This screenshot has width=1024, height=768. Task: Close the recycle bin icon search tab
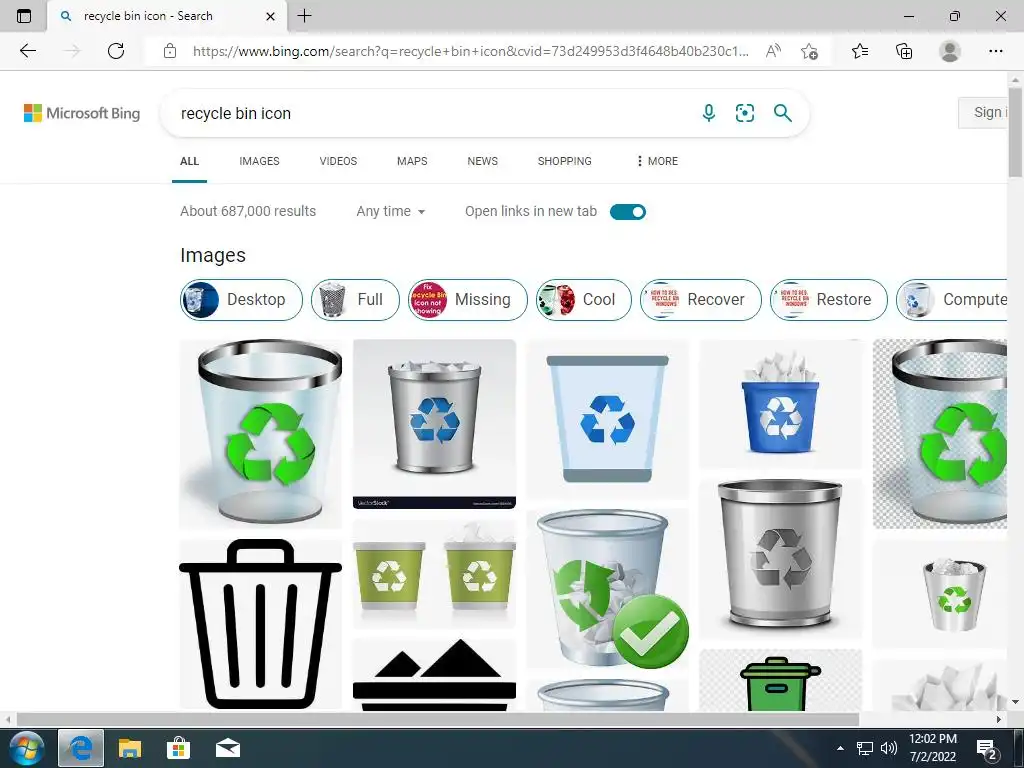pos(270,16)
